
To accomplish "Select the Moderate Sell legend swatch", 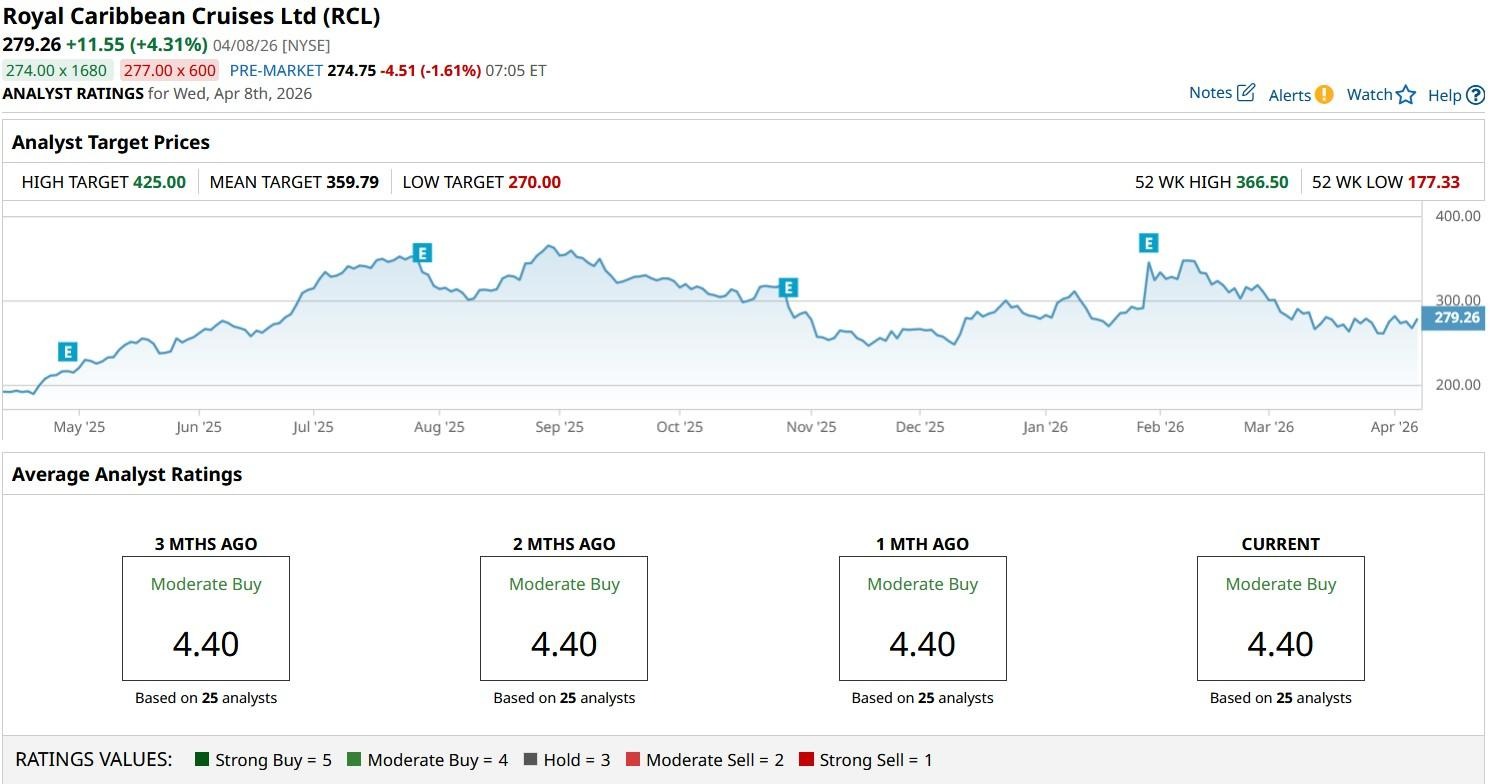I will pyautogui.click(x=633, y=760).
